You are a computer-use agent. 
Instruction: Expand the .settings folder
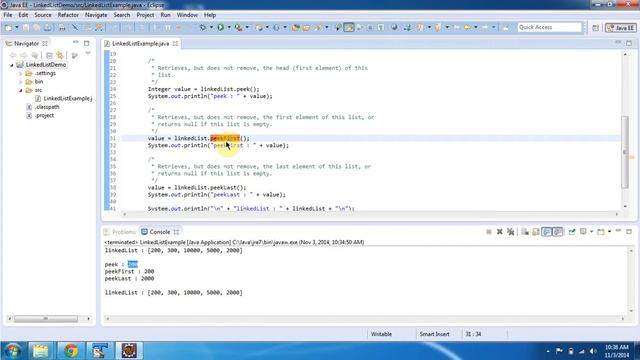click(x=20, y=73)
